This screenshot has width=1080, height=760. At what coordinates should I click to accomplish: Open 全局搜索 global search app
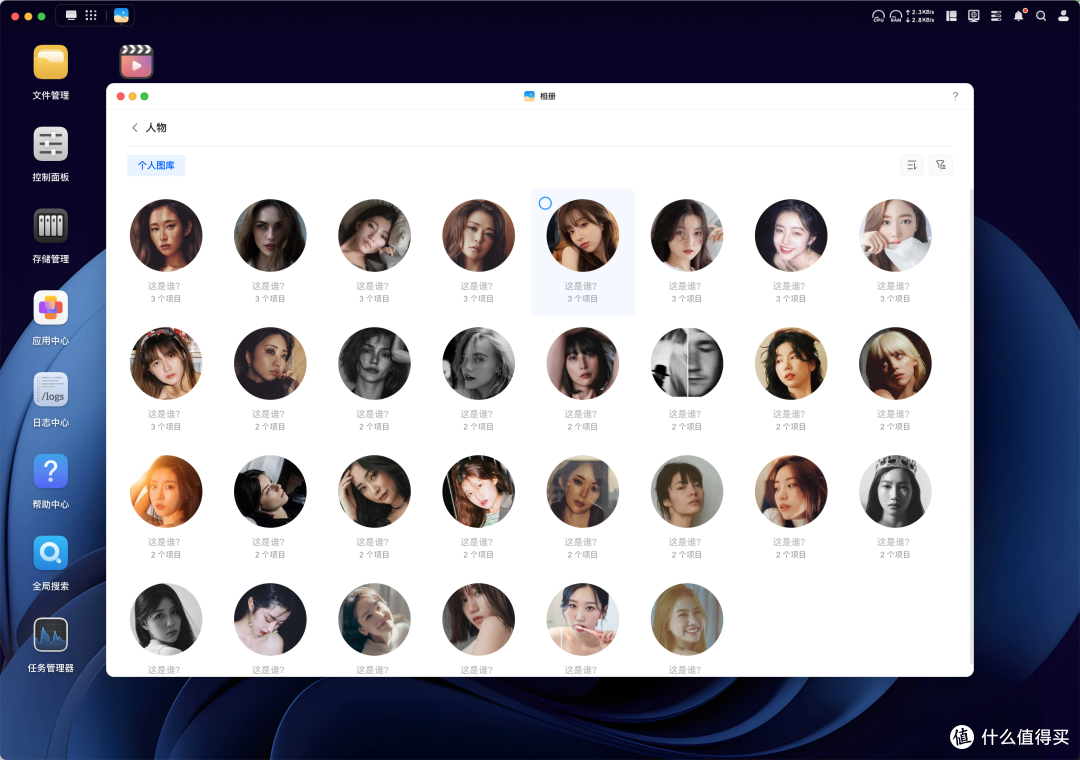[51, 553]
